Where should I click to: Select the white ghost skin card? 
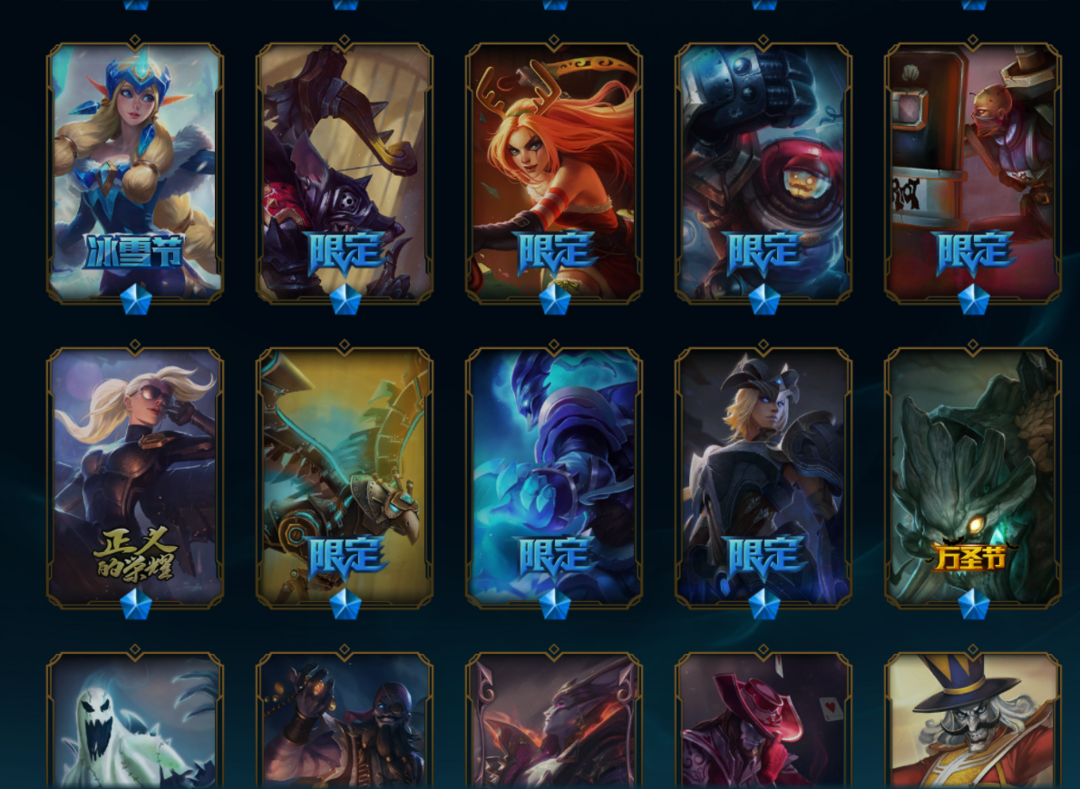(x=135, y=721)
